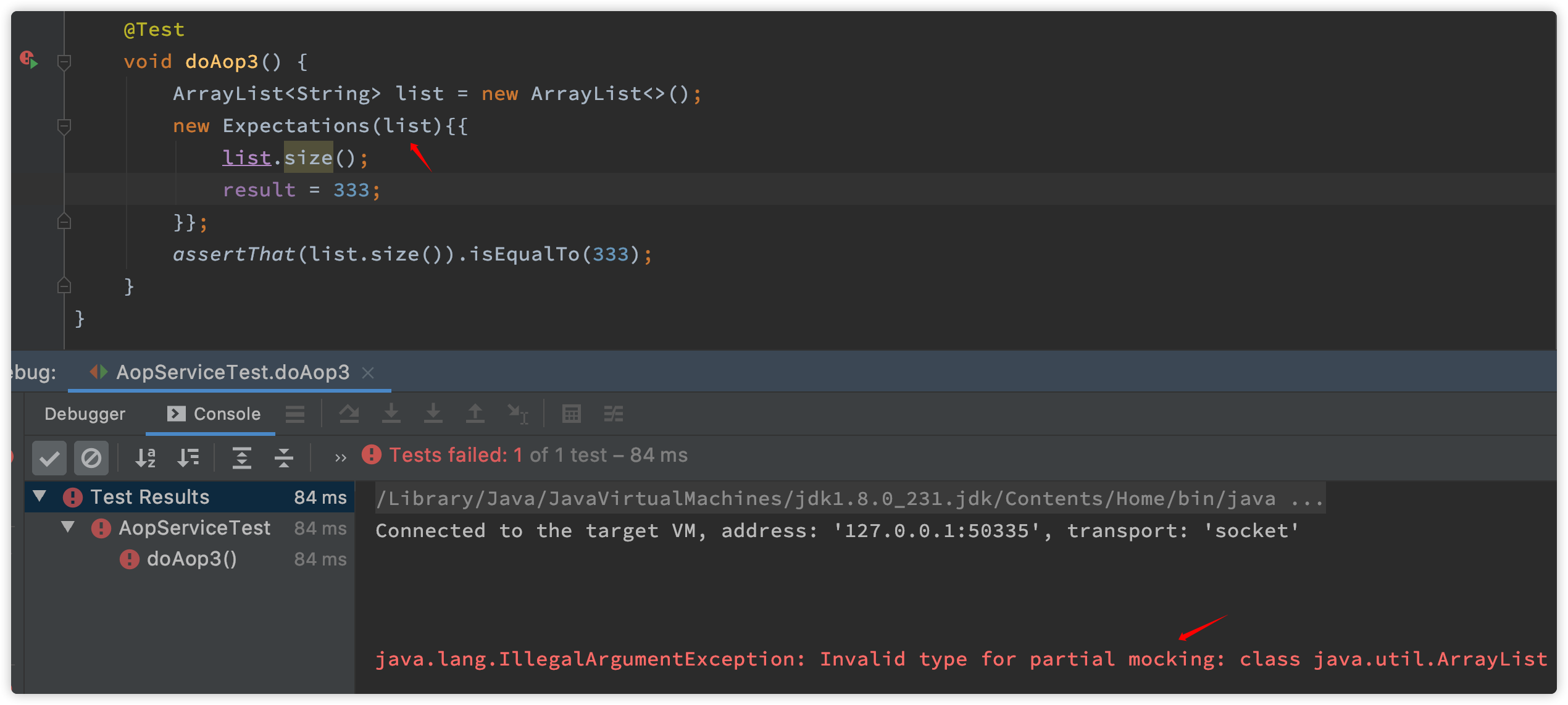Click the Sort by Duration icon
Viewport: 1568px width, 705px height.
(188, 457)
